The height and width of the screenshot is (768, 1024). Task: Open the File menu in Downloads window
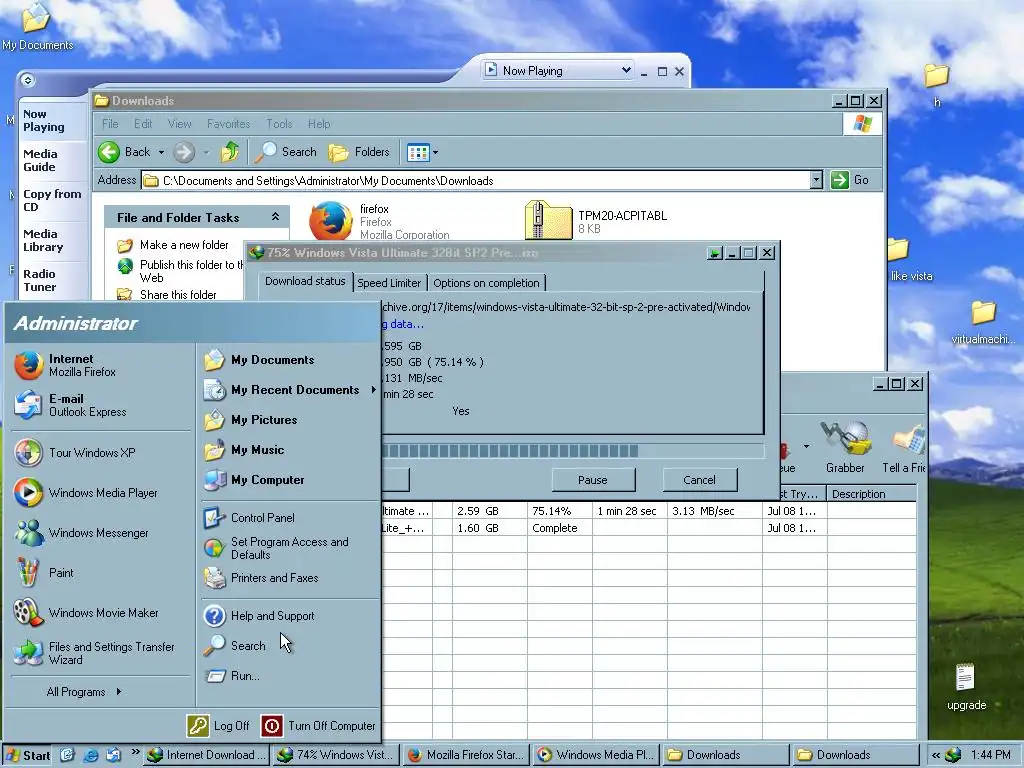point(110,123)
